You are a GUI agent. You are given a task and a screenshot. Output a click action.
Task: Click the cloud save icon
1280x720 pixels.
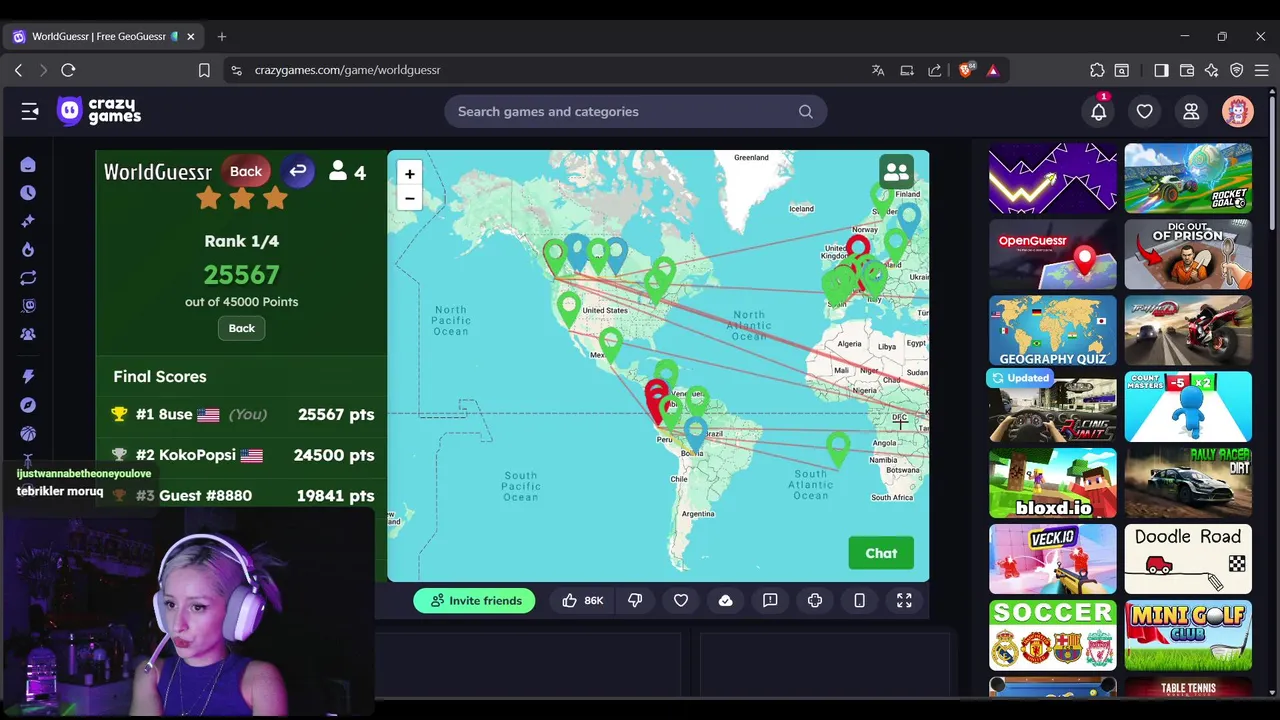[x=725, y=600]
